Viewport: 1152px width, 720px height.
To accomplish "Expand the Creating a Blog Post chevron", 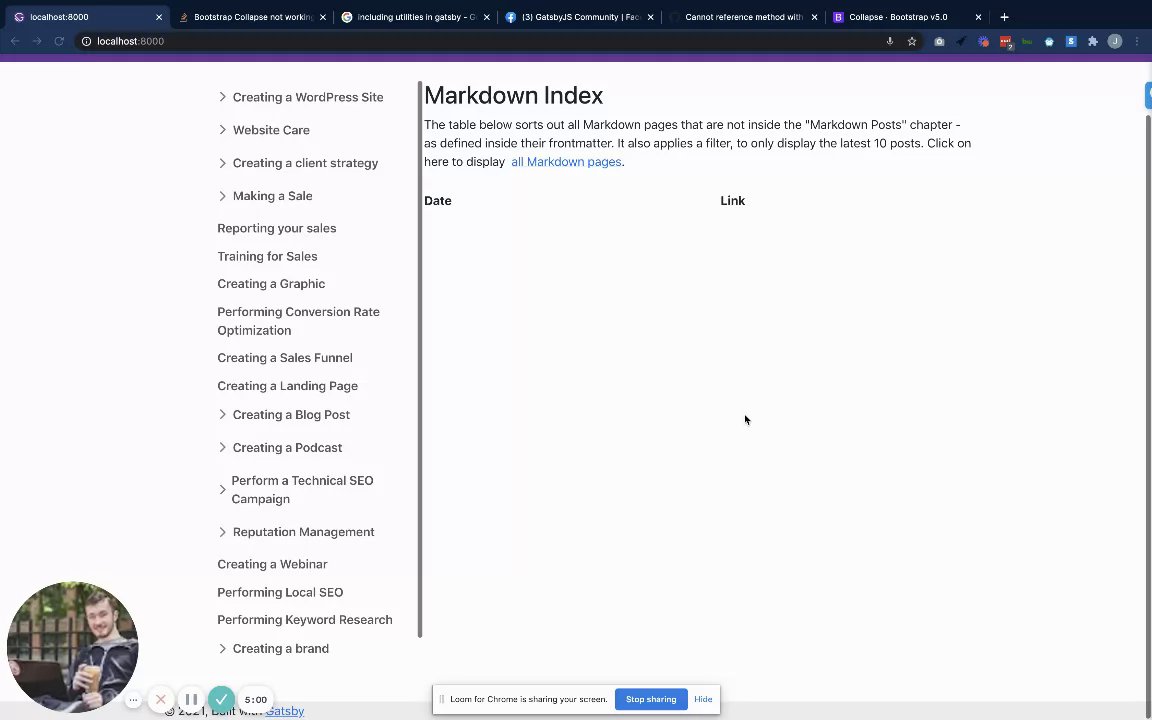I will 222,414.
